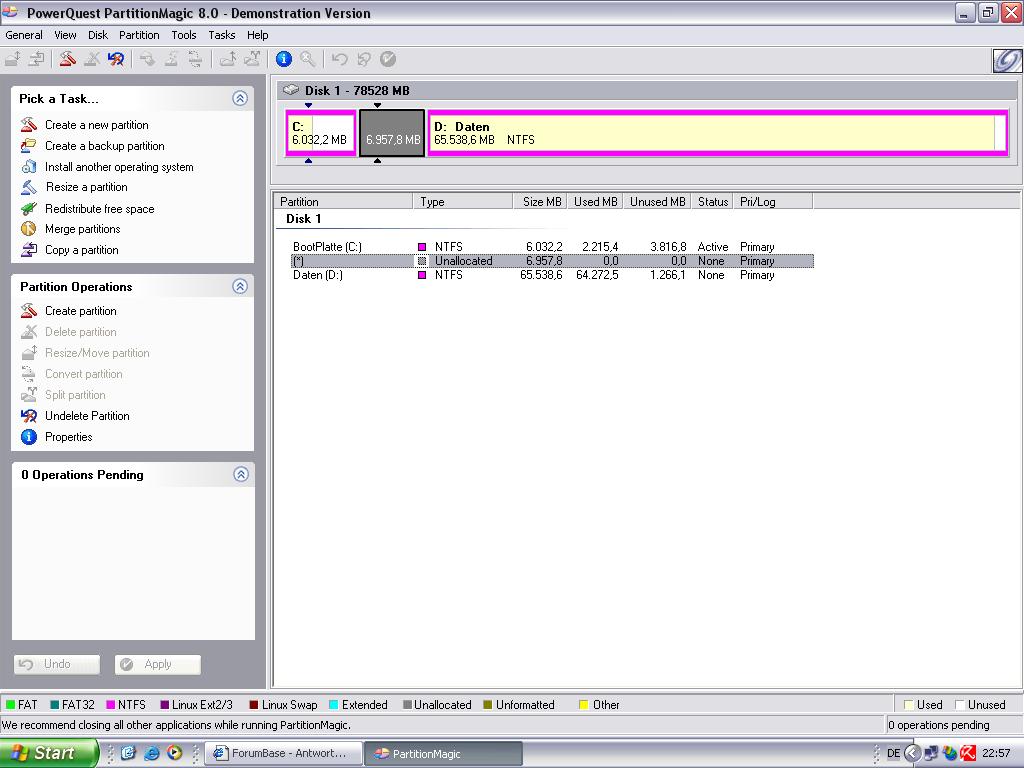Click the Undo last change toolbar icon
Screen dimensions: 1024x768
339,59
